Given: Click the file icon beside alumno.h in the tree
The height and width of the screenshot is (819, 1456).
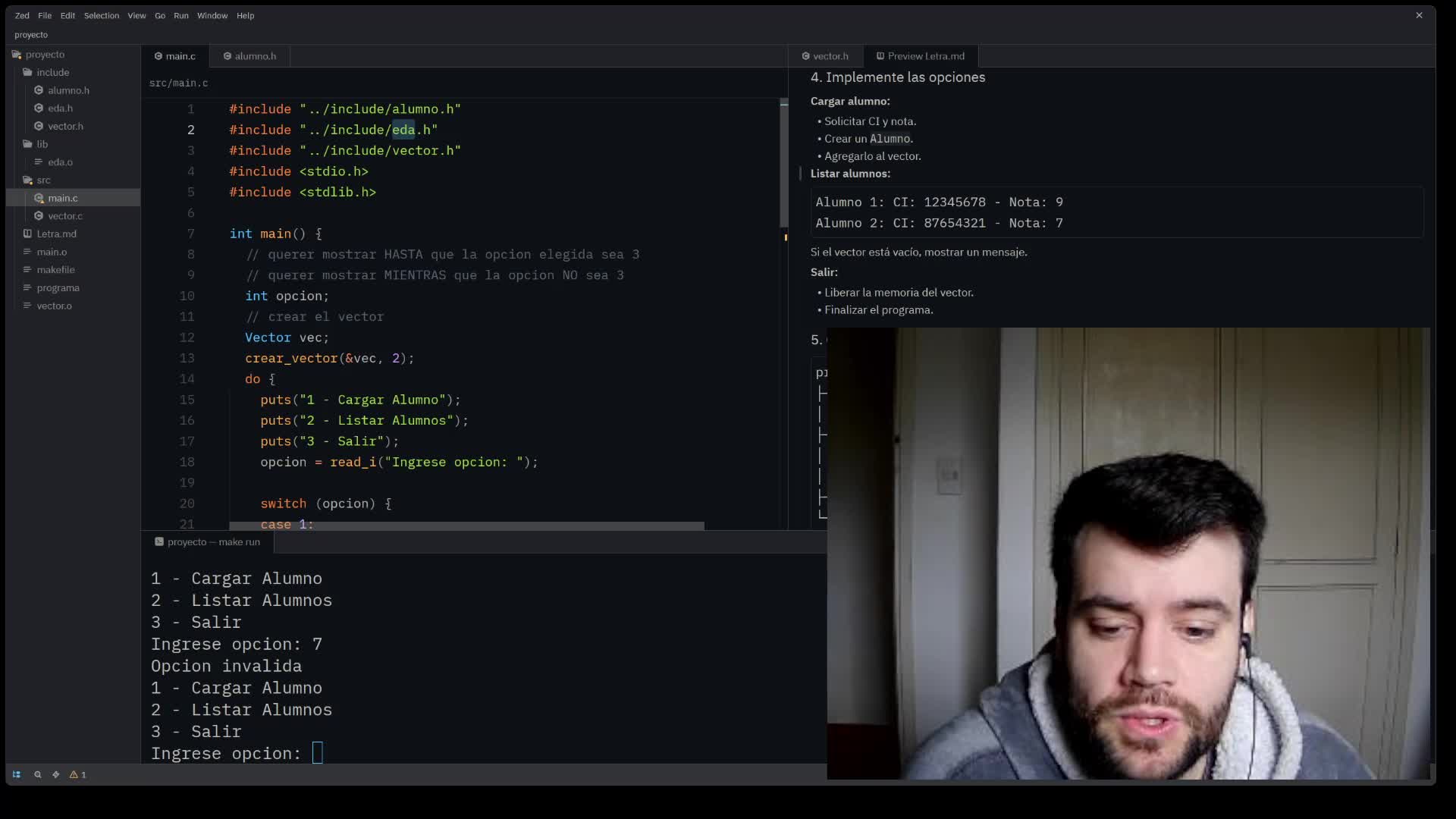Looking at the screenshot, I should [39, 90].
